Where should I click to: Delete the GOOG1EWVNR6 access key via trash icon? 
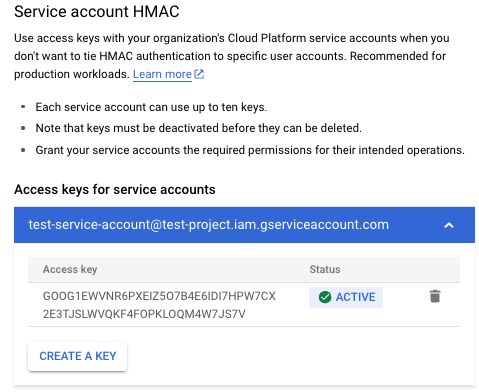coord(435,296)
